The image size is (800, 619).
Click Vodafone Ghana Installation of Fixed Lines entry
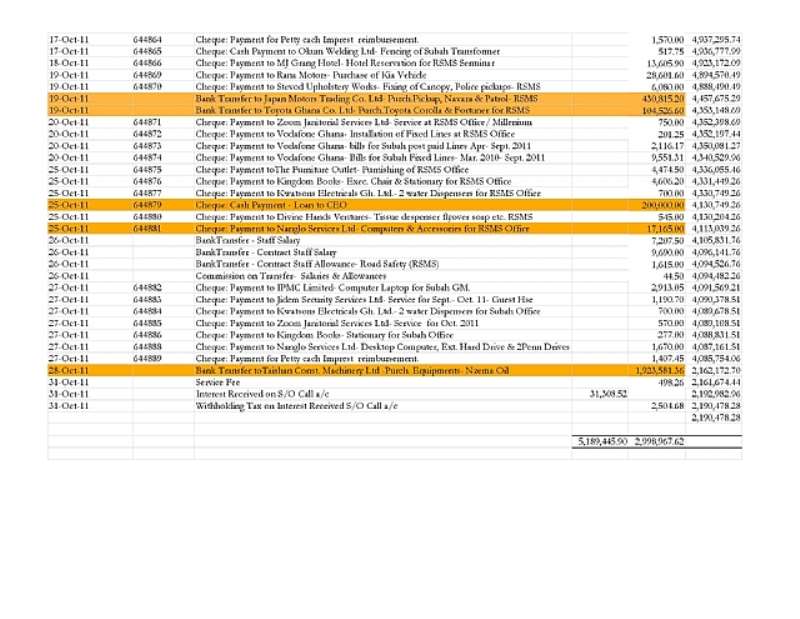(x=355, y=134)
